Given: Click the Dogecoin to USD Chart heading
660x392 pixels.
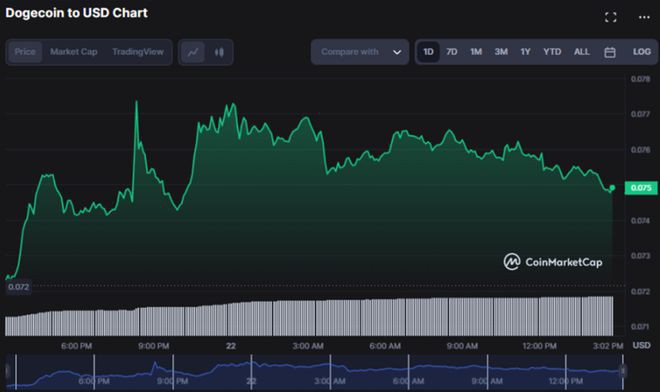Looking at the screenshot, I should click(76, 13).
